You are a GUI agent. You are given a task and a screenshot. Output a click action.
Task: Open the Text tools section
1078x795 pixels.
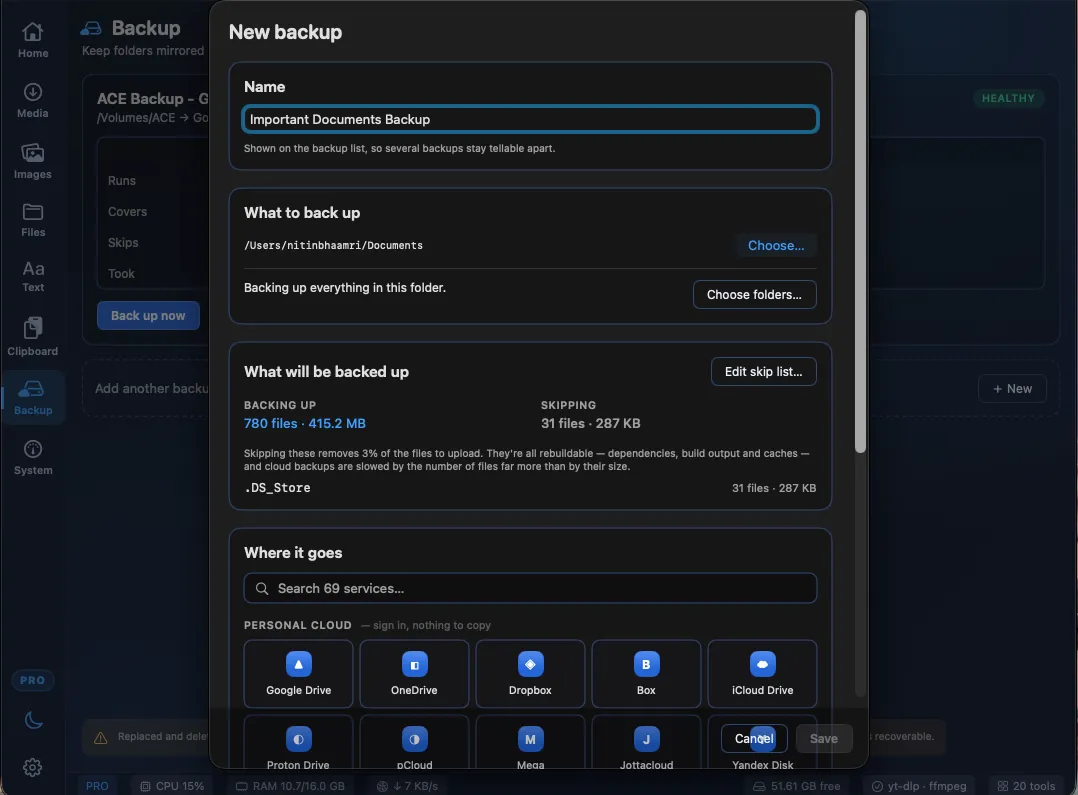click(32, 276)
